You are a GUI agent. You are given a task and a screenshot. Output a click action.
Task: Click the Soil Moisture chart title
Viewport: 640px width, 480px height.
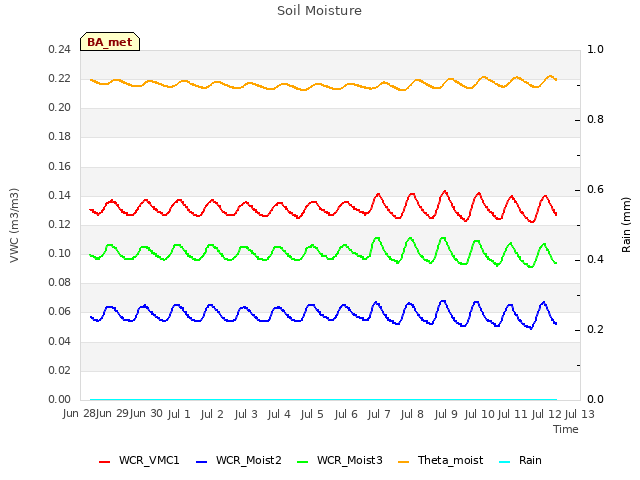[x=319, y=11]
